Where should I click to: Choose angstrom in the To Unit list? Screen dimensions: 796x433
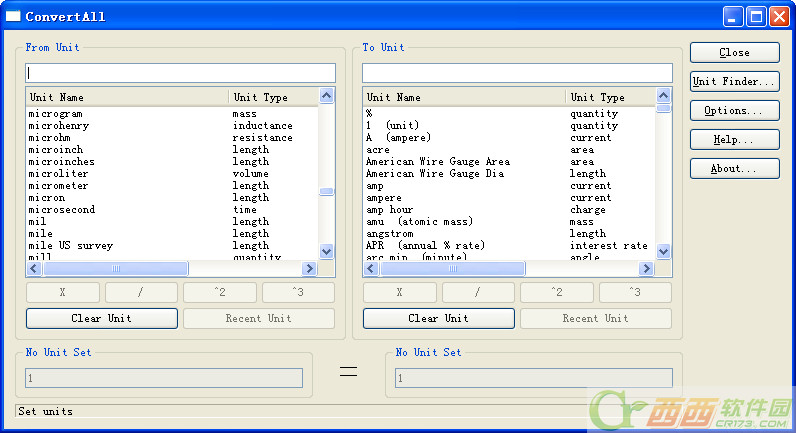pos(392,234)
